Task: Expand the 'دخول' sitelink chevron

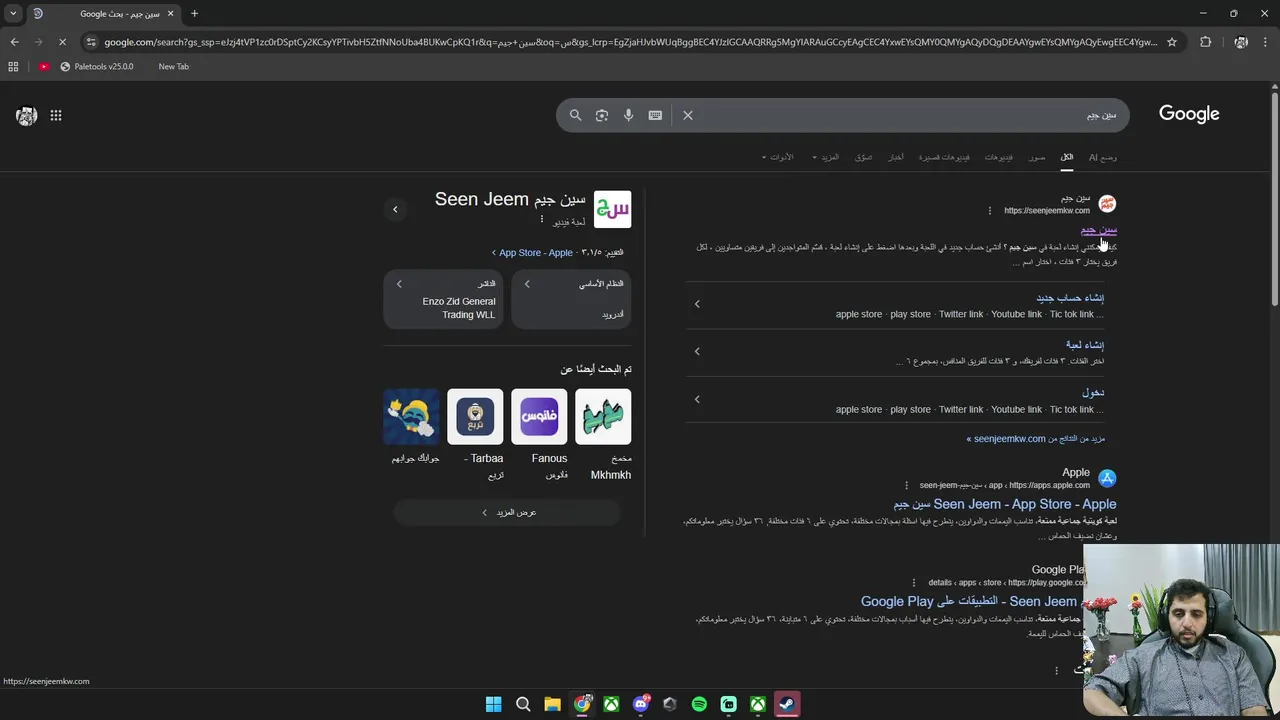Action: point(697,399)
